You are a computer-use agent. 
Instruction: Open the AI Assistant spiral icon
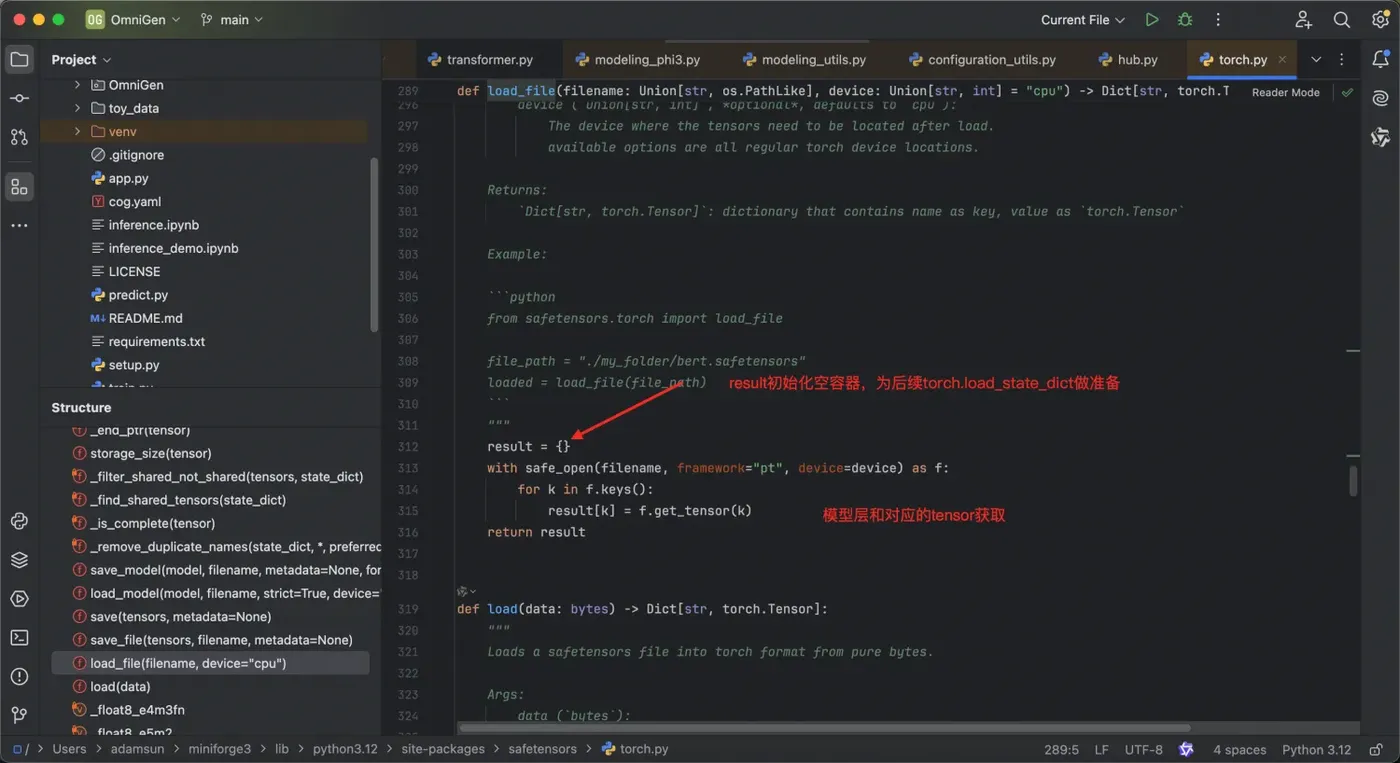tap(1381, 98)
